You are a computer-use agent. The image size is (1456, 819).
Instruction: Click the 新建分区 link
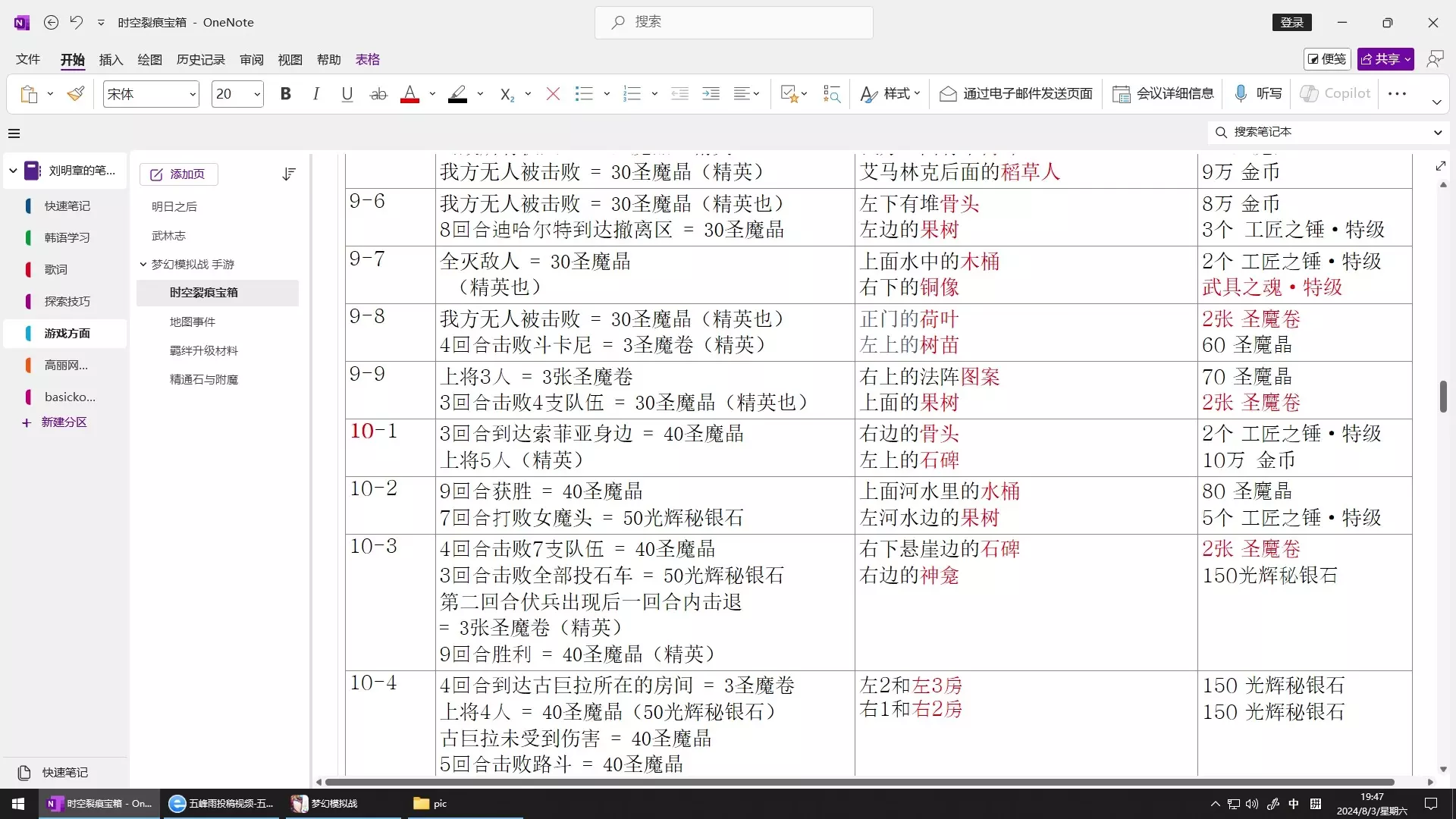(x=64, y=422)
